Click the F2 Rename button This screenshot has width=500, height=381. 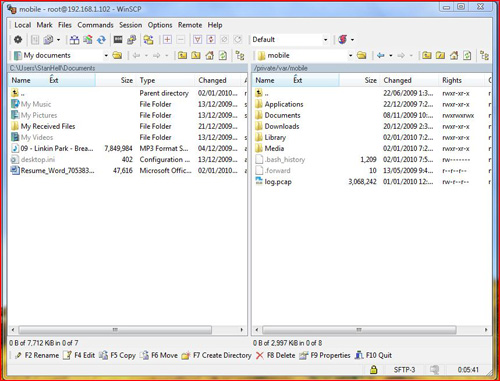tap(37, 355)
